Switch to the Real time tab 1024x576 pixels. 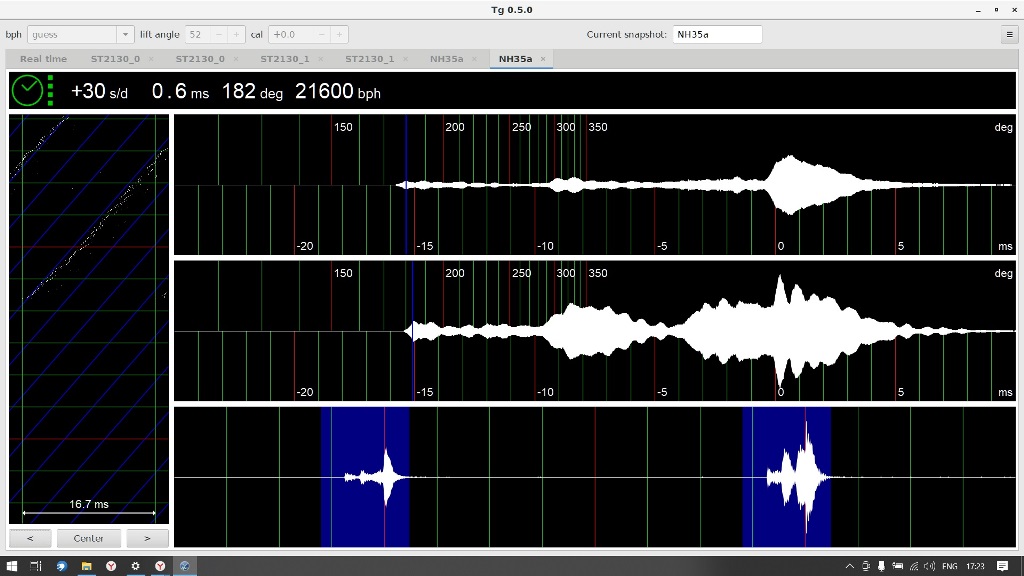[43, 59]
